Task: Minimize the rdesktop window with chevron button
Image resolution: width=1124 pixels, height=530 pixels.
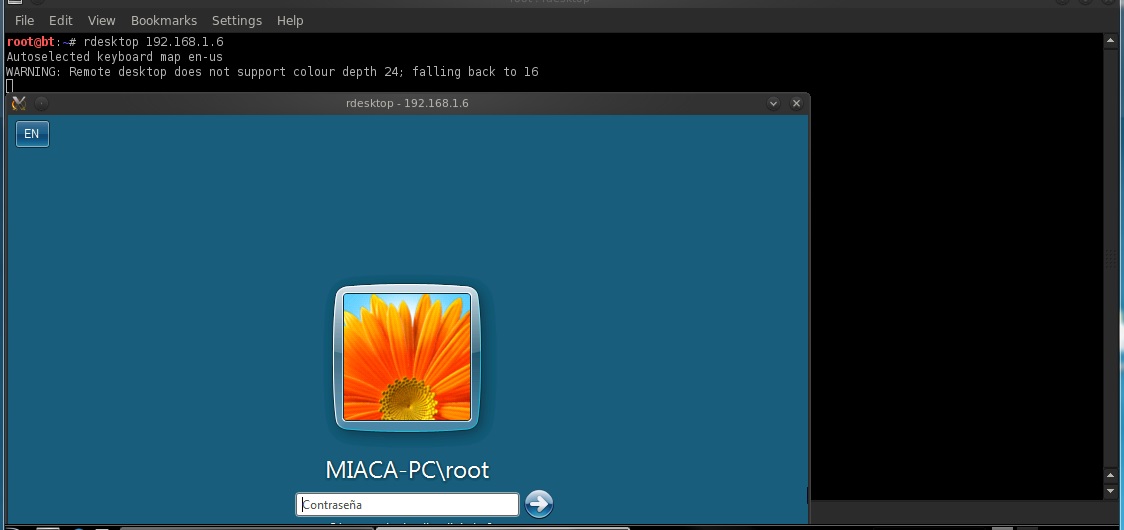Action: click(x=773, y=103)
